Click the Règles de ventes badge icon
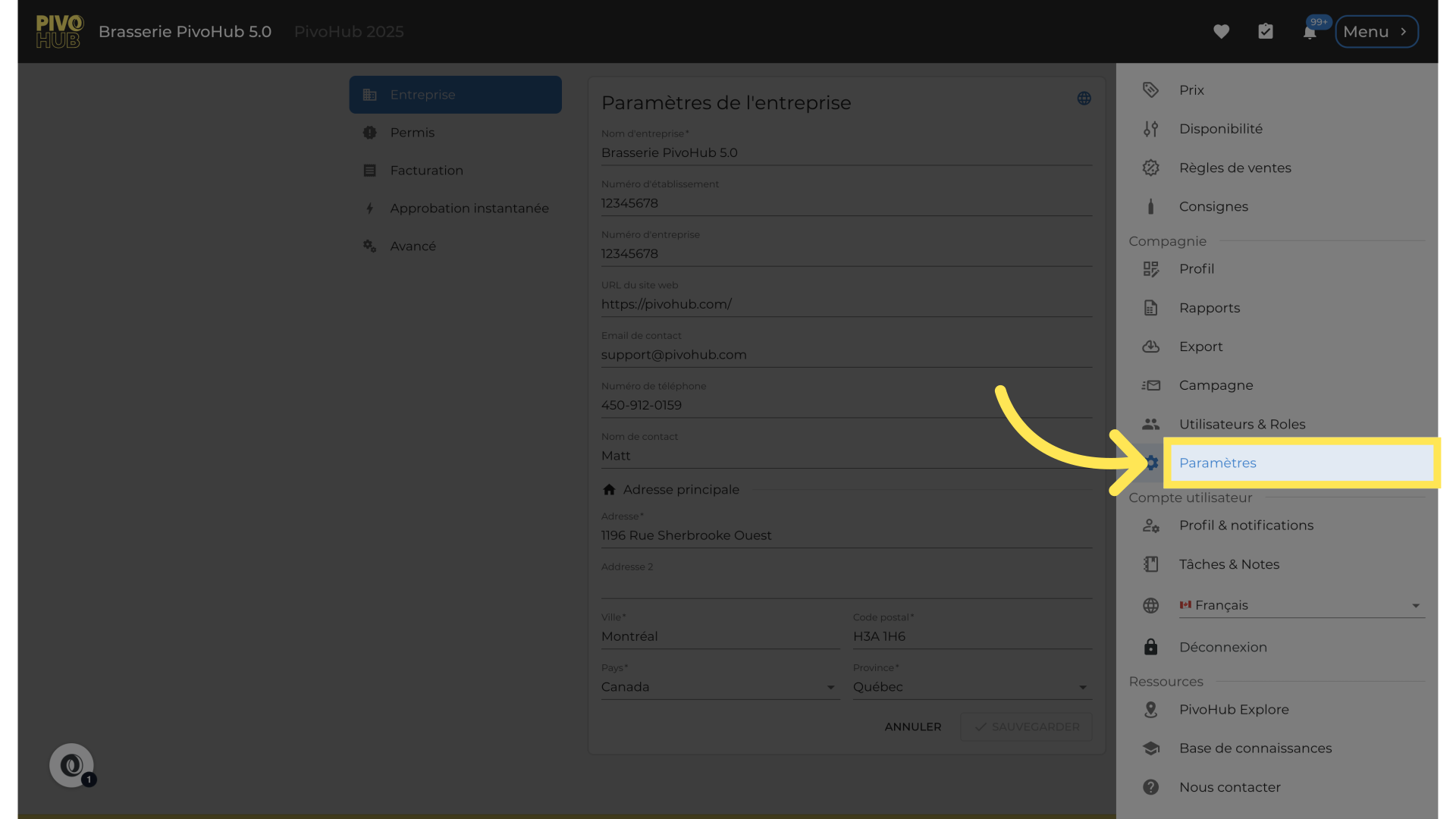 point(1150,168)
